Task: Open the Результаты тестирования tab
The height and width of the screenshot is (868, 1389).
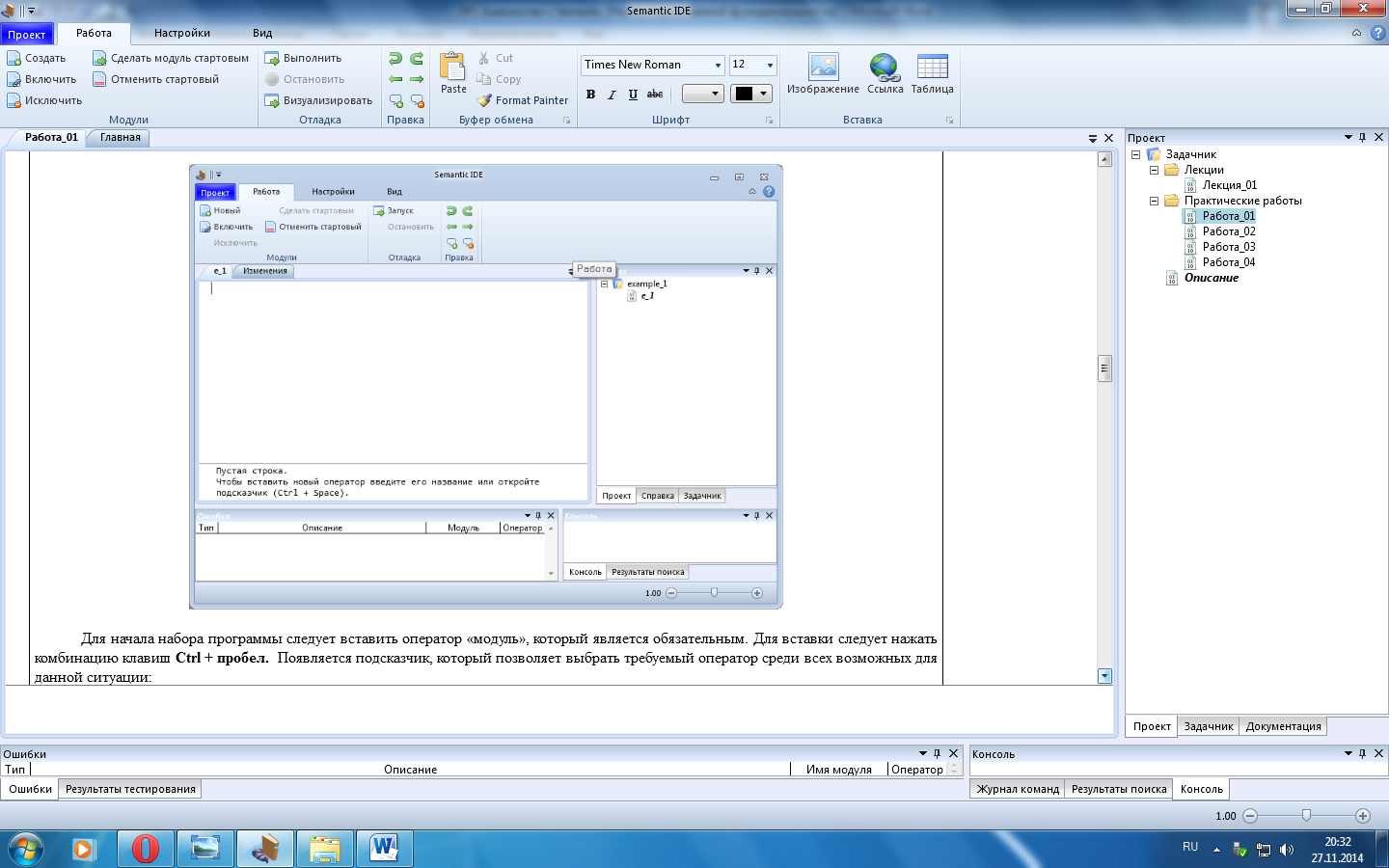Action: point(130,789)
